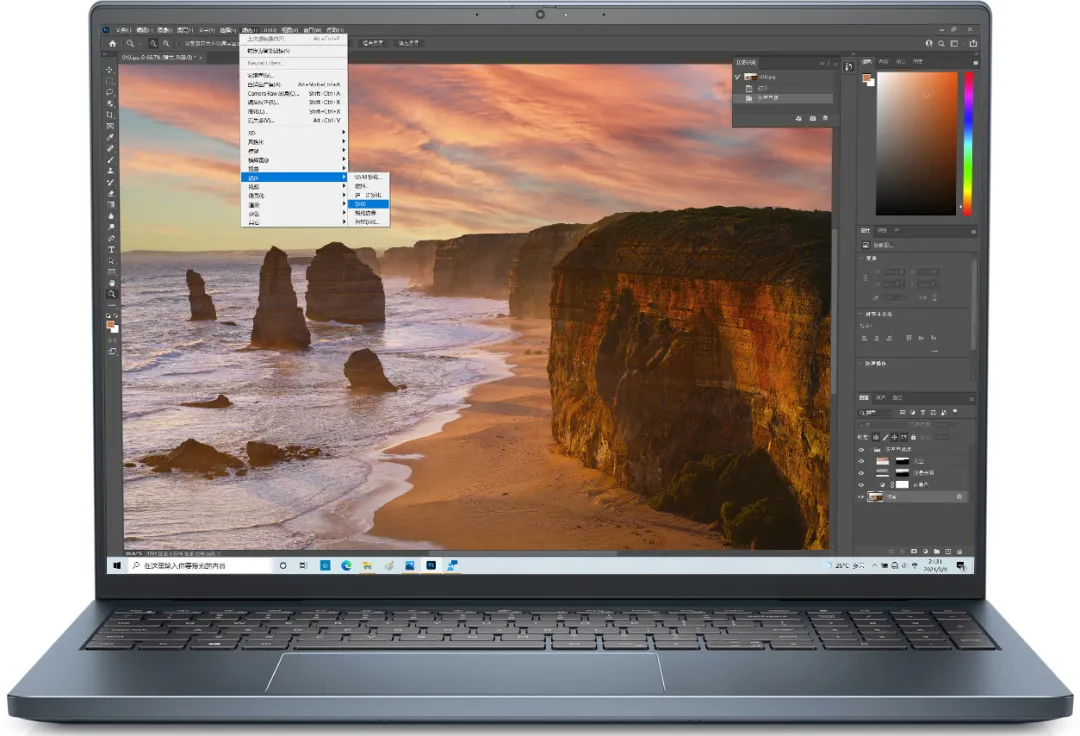Screen dimensions: 1080x736
Task: Select the Move tool in the toolbox
Action: click(x=110, y=69)
